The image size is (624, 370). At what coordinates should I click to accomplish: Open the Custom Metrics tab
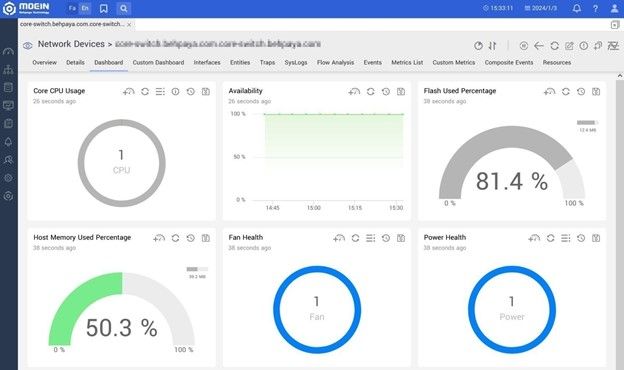454,62
